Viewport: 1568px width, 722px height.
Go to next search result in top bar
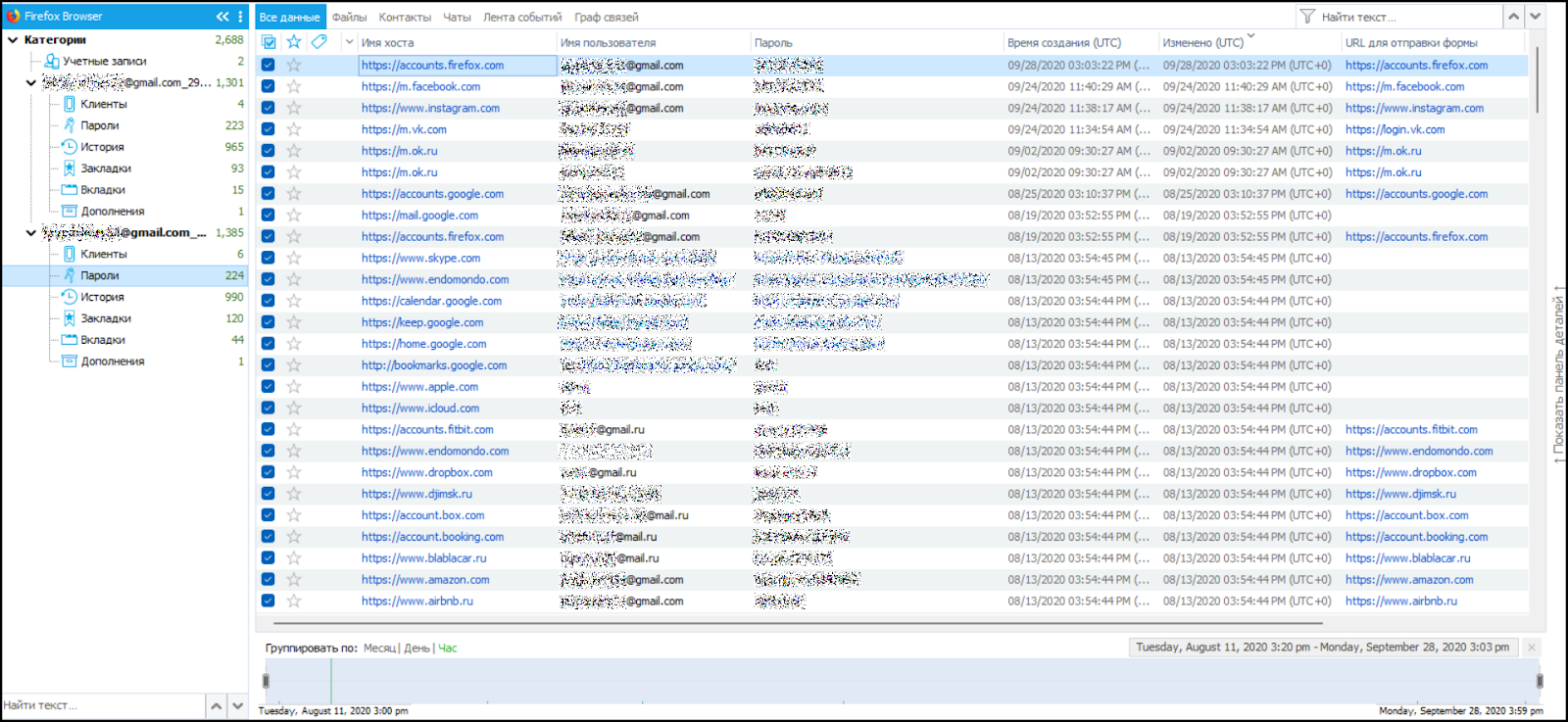click(1536, 17)
